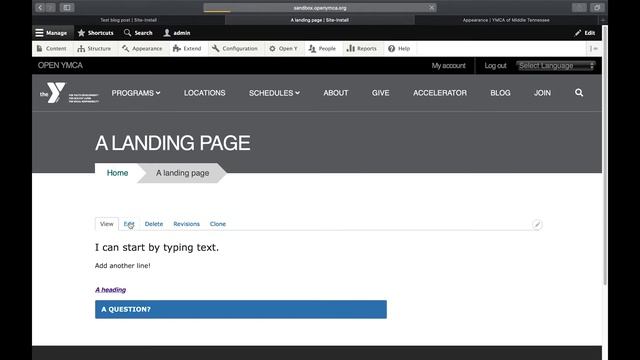Open LOCATIONS page
Viewport: 640px width, 360px height.
[204, 93]
